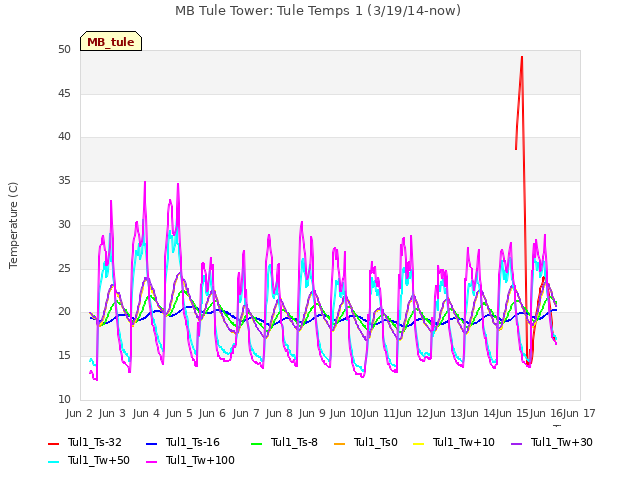Click the Jun 12 x-axis label
Image resolution: width=640 pixels, height=480 pixels.
[412, 413]
